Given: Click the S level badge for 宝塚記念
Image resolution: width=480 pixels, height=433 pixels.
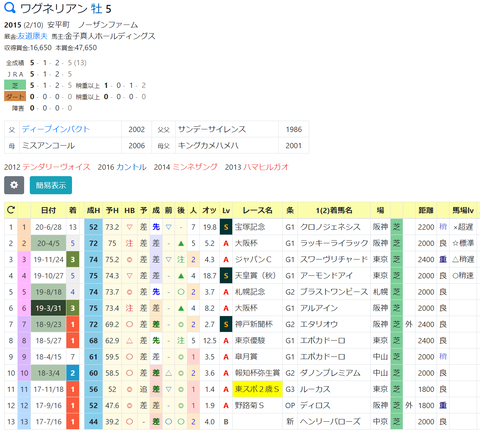Looking at the screenshot, I should pos(226,227).
